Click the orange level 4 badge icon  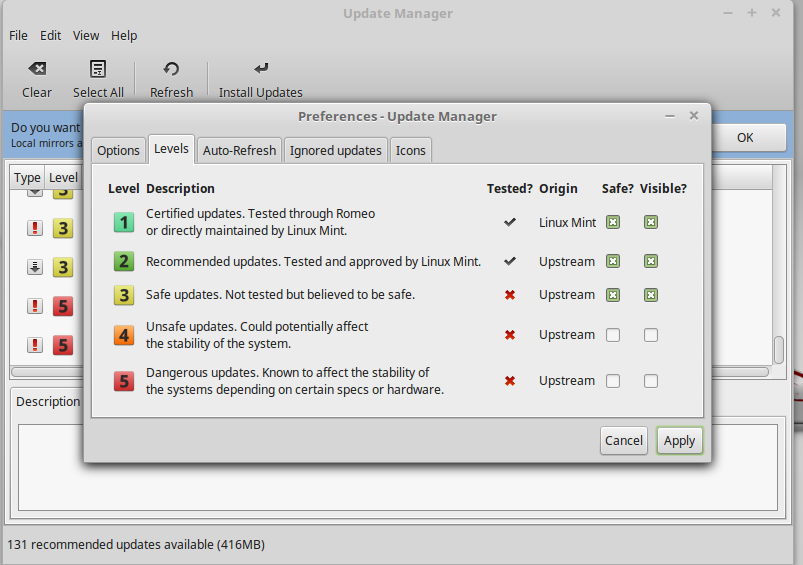[x=124, y=335]
